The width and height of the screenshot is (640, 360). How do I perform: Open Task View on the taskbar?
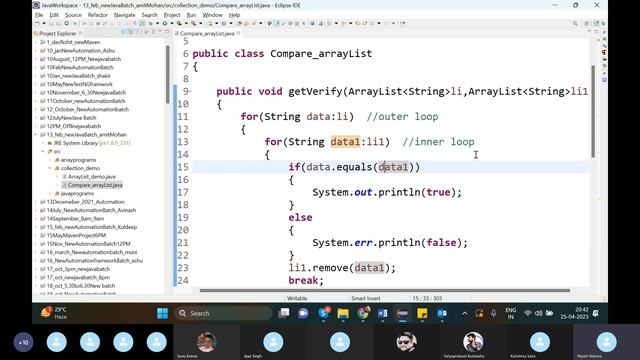coord(283,313)
